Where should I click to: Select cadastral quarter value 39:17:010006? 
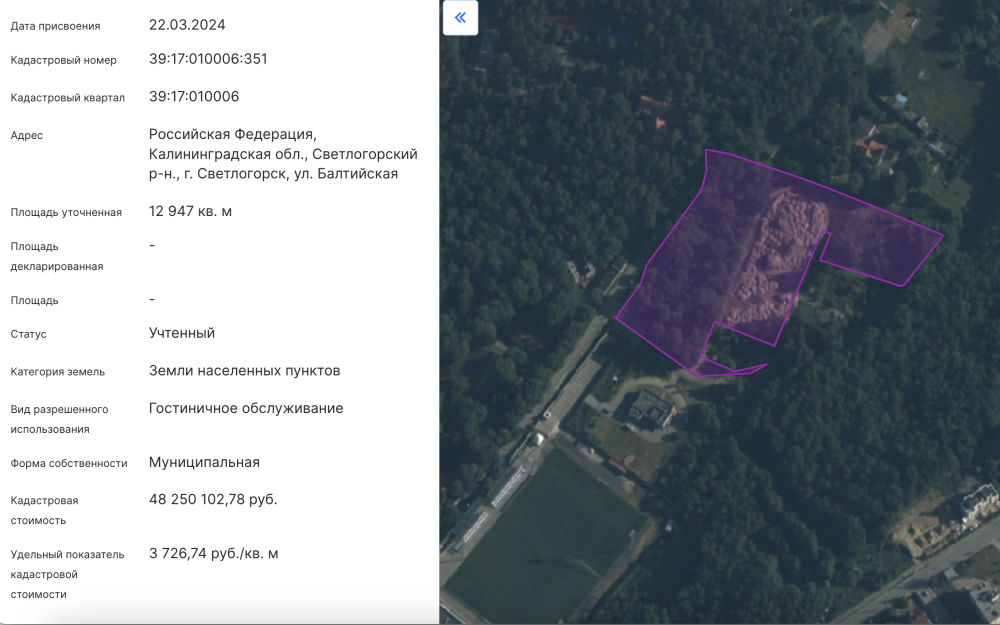coord(194,97)
